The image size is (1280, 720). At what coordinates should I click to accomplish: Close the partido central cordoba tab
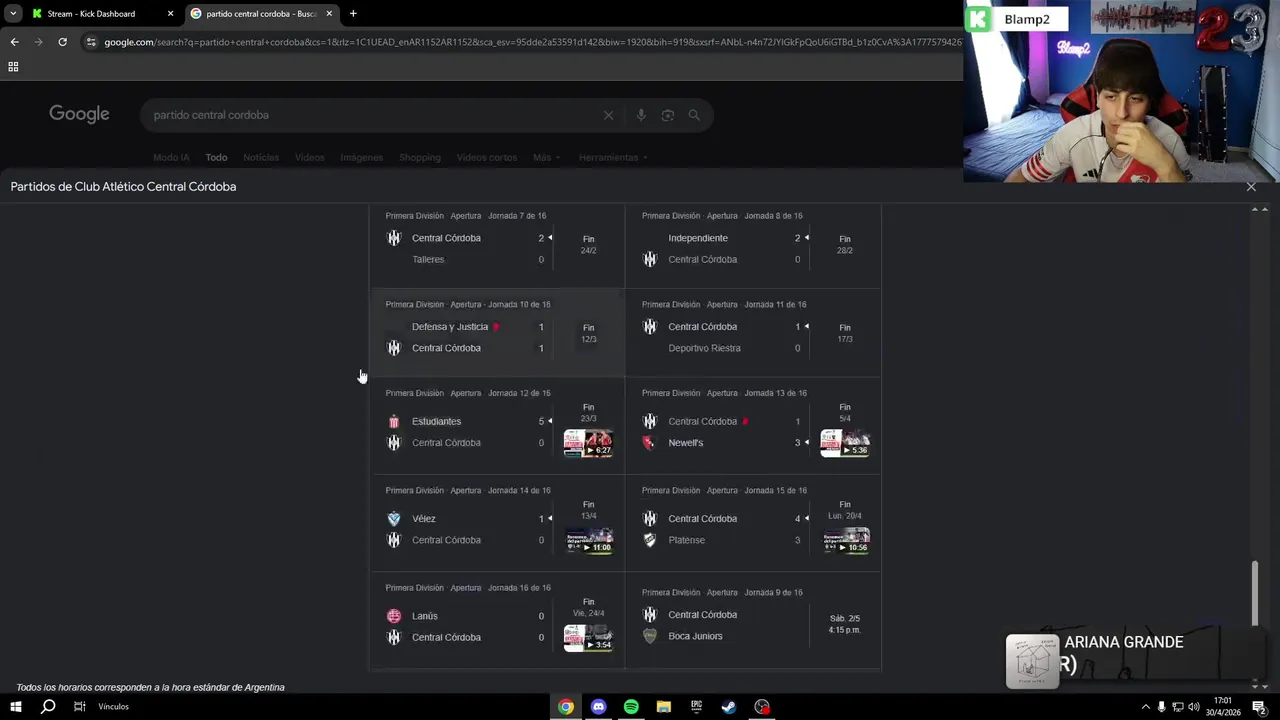point(329,14)
